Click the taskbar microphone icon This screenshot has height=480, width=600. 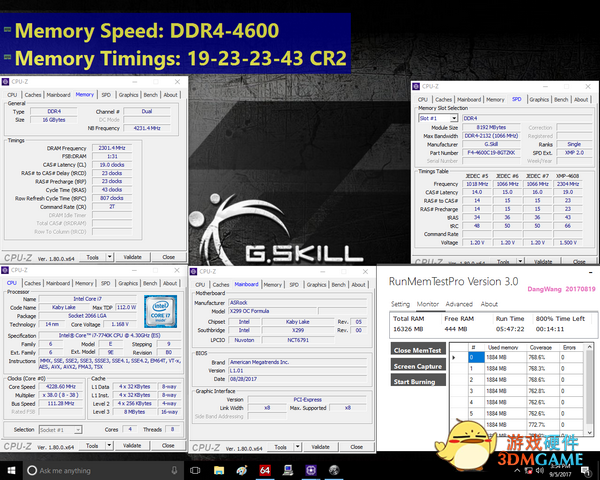point(174,470)
